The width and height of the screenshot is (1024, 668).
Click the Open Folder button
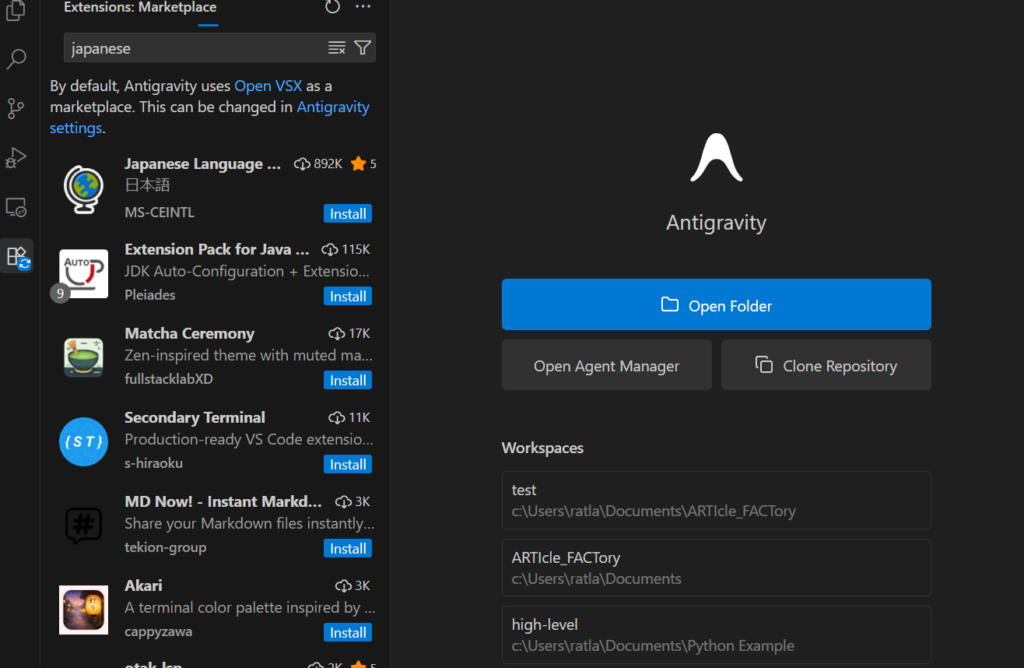click(x=716, y=305)
